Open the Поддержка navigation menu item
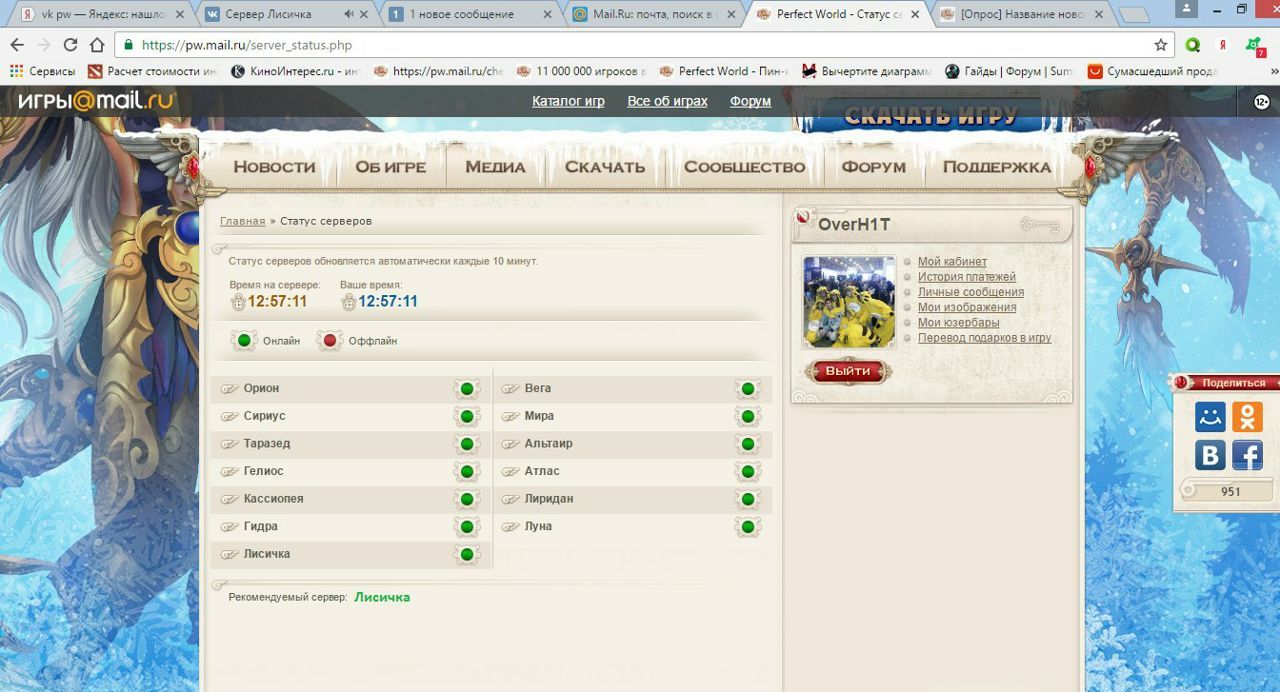Image resolution: width=1280 pixels, height=692 pixels. [x=996, y=167]
